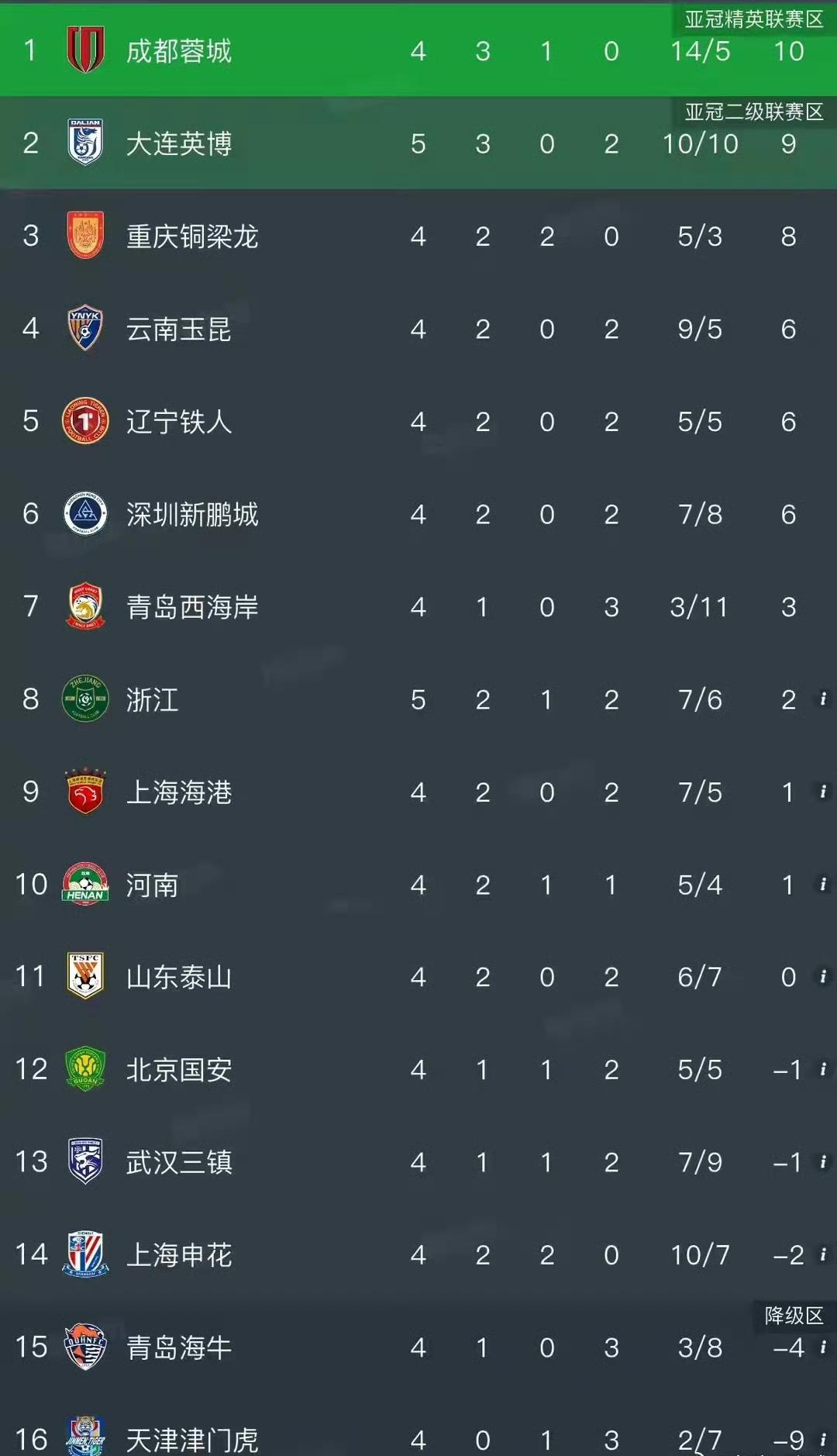837x1456 pixels.
Task: Open team name 武汉三镇
Action: pyautogui.click(x=179, y=1162)
